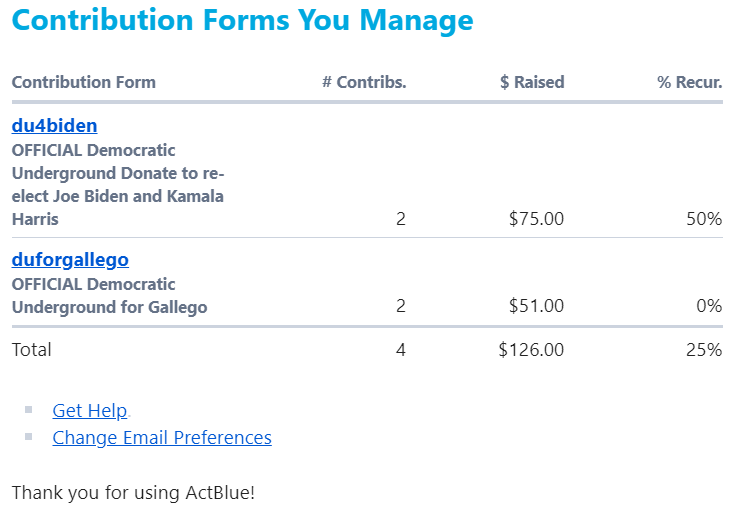Screen dimensions: 734x524
Task: Click the total contributions count 4
Action: [x=401, y=350]
